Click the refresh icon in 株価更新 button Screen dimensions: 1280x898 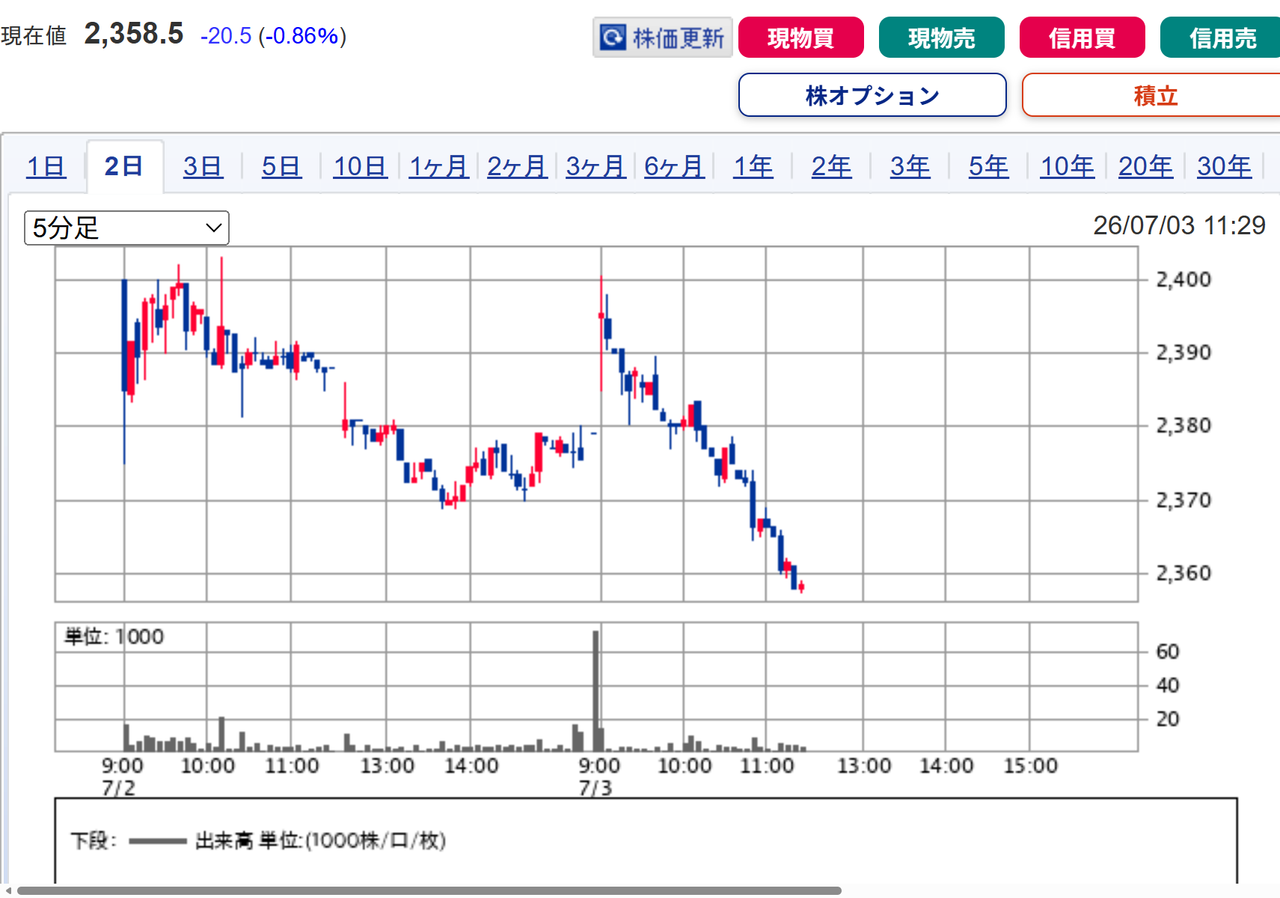tap(612, 39)
